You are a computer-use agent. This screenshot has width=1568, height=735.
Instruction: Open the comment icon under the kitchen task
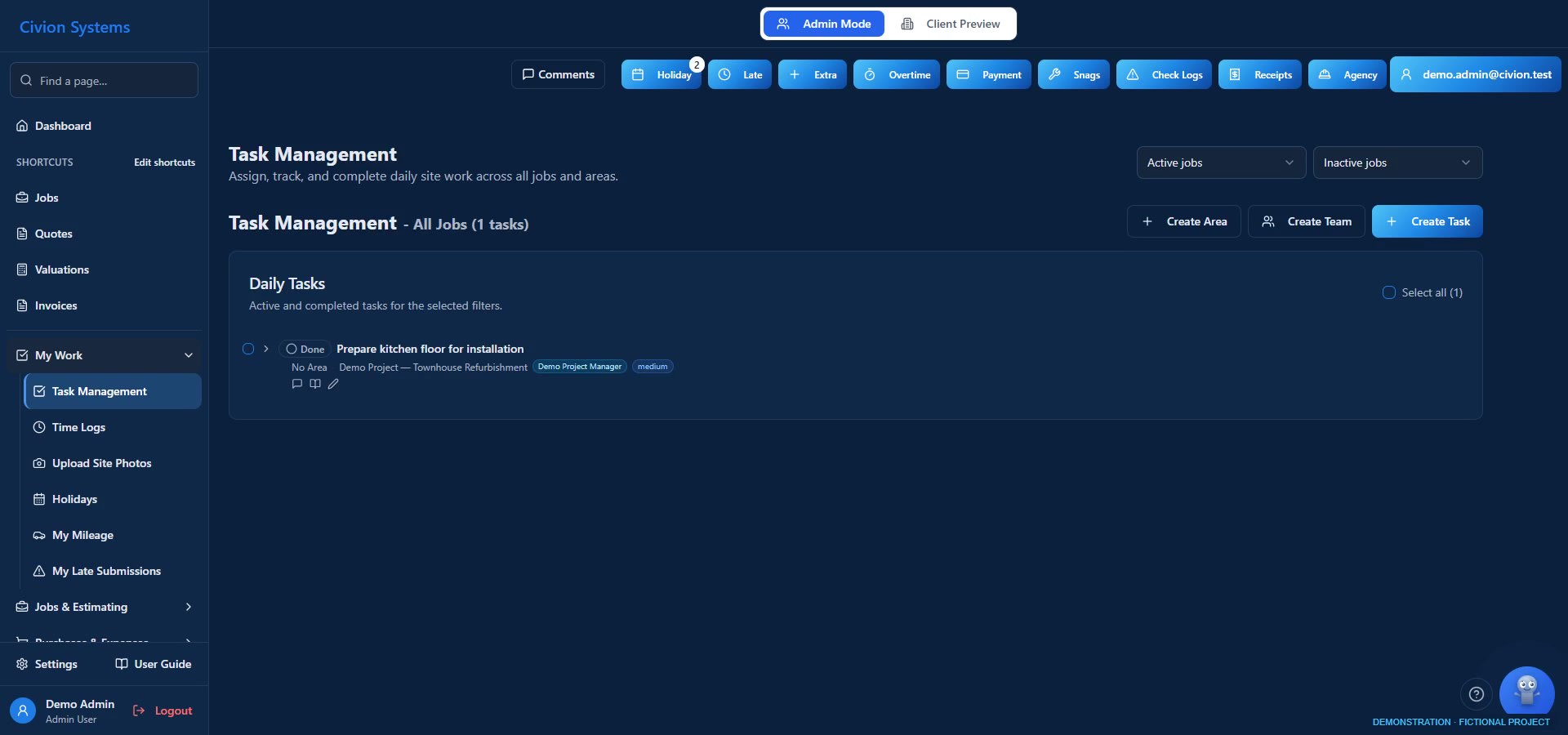pyautogui.click(x=297, y=384)
